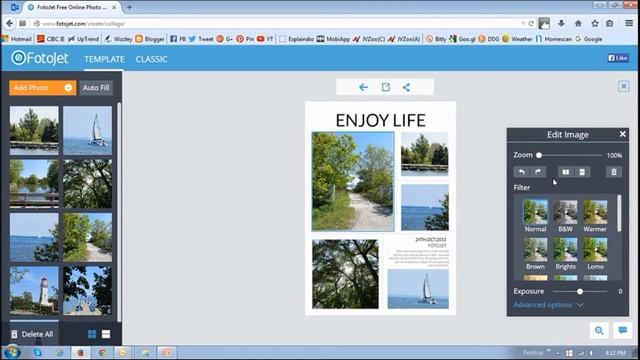The image size is (640, 360).
Task: Click the fullscreen toggle icon at top right
Action: coord(624,86)
